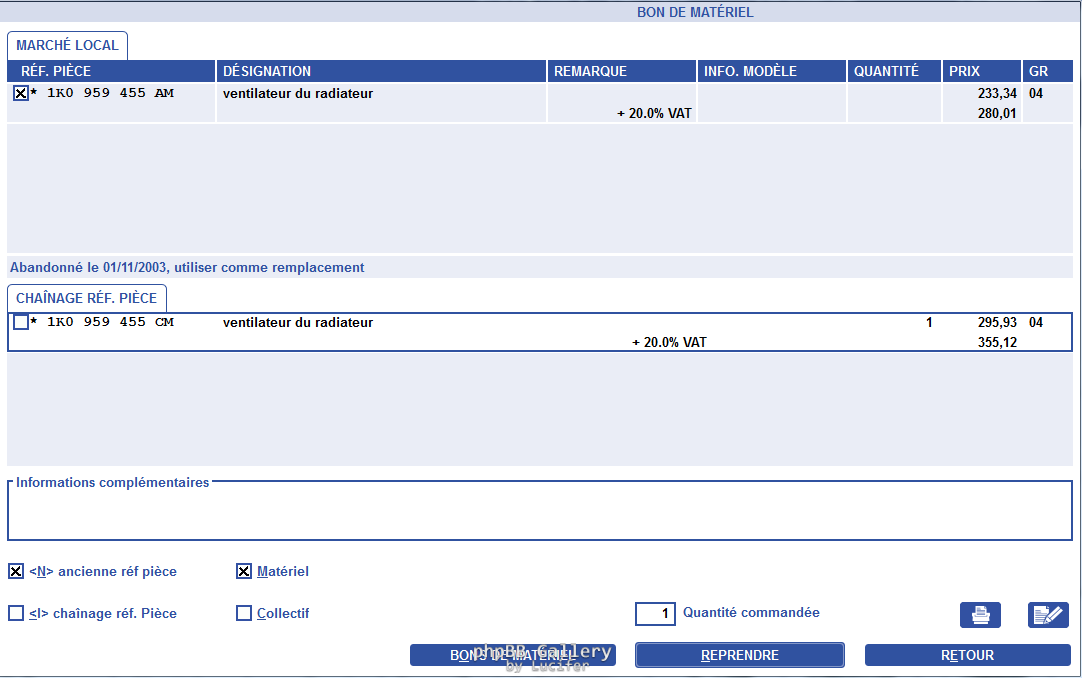Click inside the Informations complémentaires text box
Screen dimensions: 1082x678
pos(540,515)
